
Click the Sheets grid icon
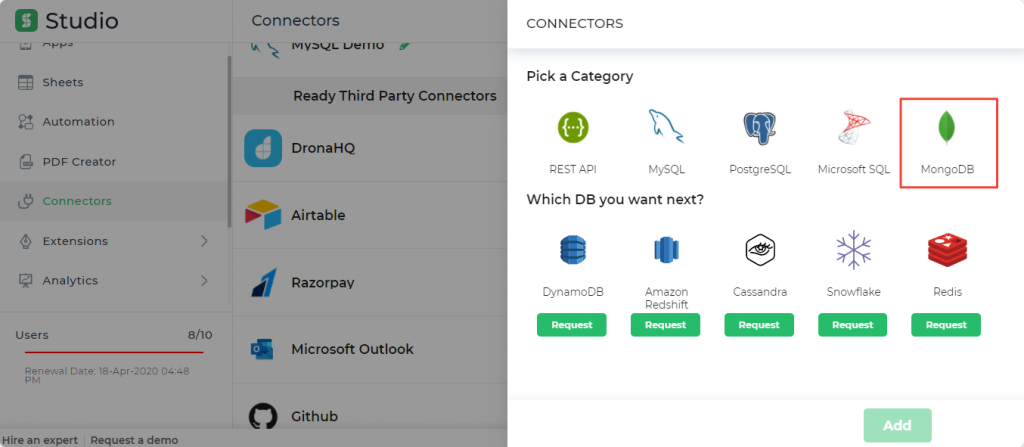click(25, 83)
